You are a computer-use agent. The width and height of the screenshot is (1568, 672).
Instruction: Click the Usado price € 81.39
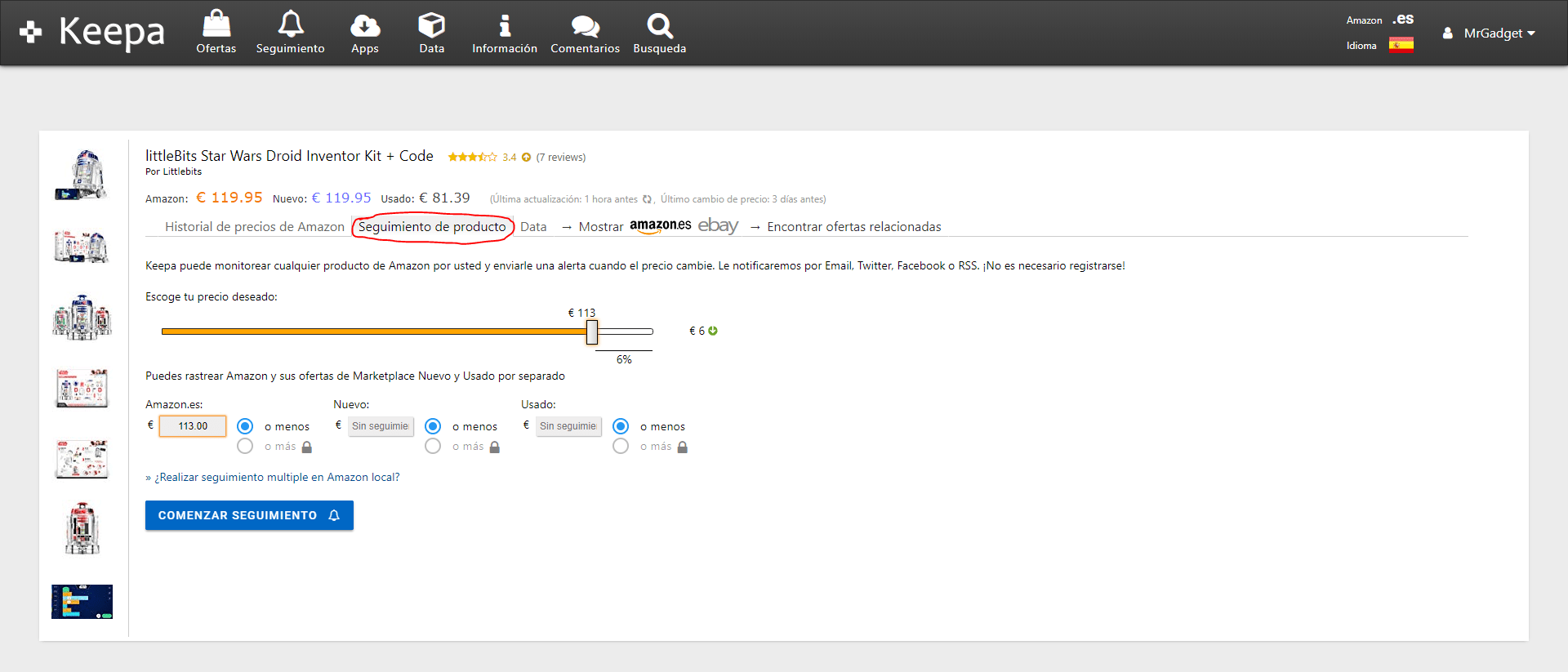coord(444,198)
